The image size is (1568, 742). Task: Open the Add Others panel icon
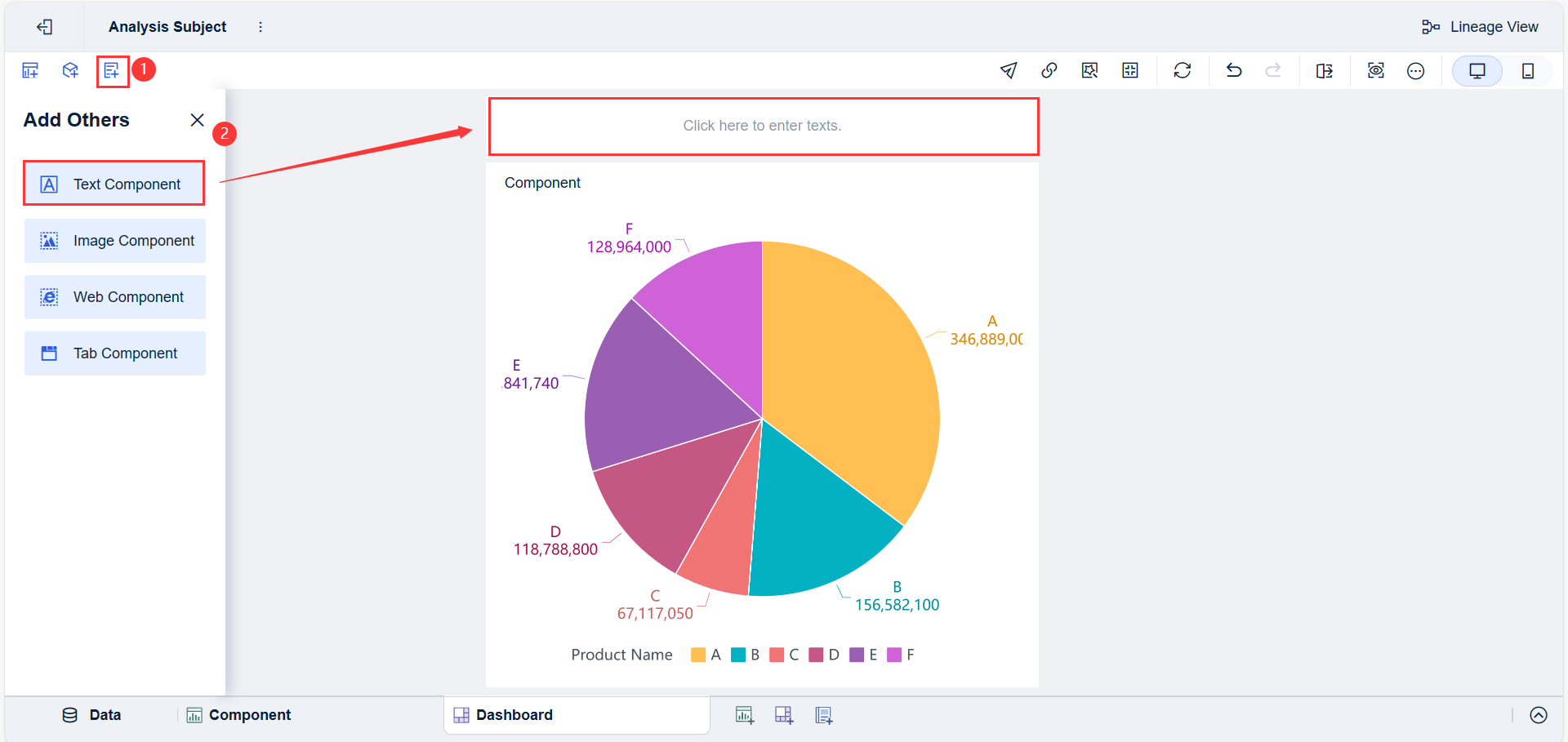112,70
